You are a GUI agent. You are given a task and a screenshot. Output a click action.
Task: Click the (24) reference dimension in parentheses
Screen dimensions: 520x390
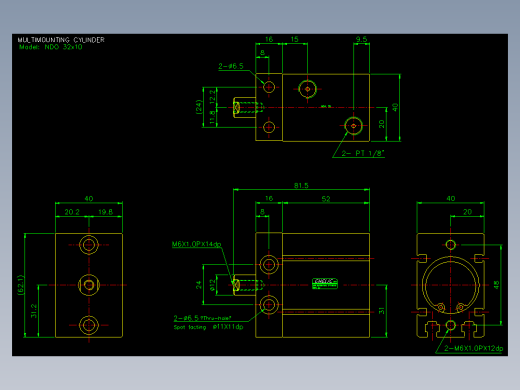pos(199,107)
